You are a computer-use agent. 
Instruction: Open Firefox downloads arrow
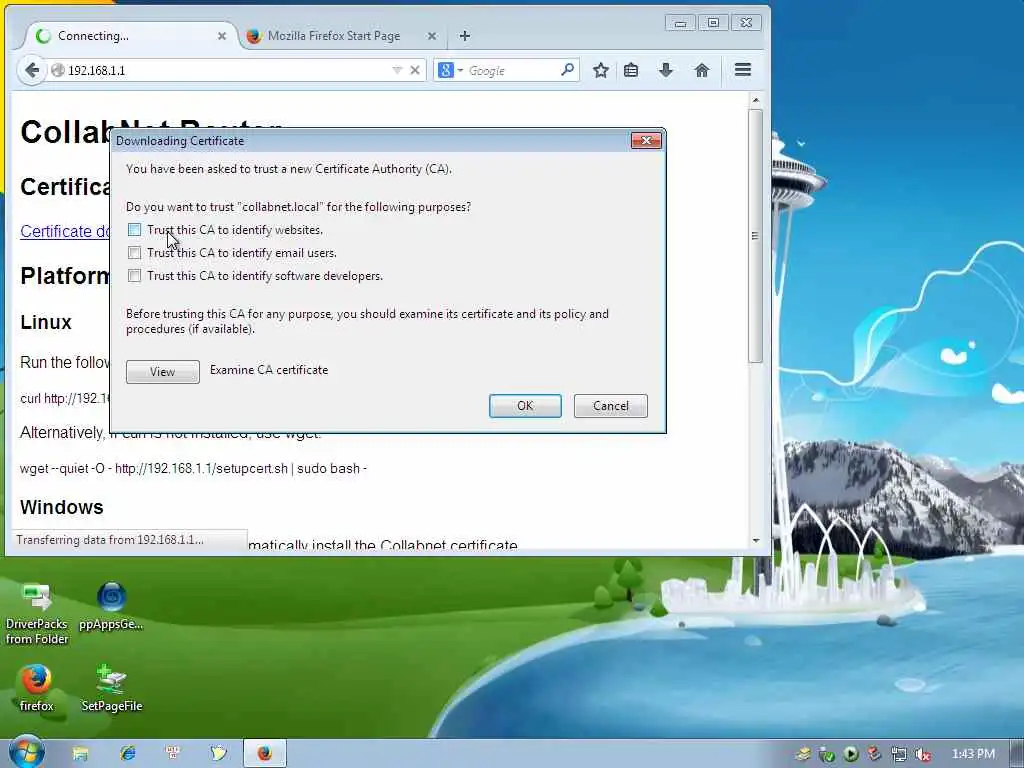tap(665, 70)
